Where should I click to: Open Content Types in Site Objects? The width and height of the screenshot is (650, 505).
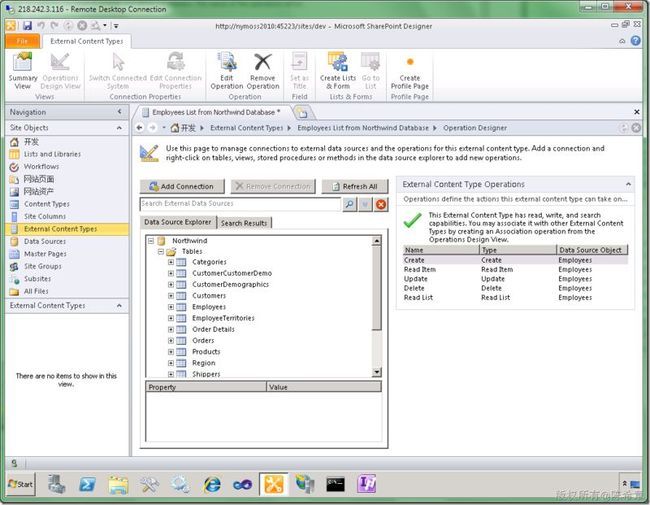(46, 204)
